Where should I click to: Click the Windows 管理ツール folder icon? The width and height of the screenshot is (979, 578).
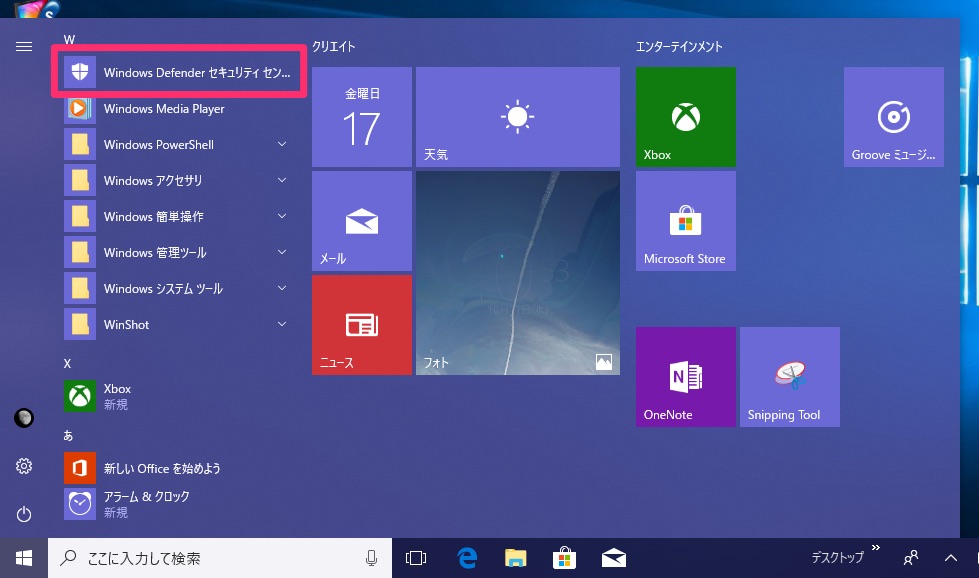(80, 252)
